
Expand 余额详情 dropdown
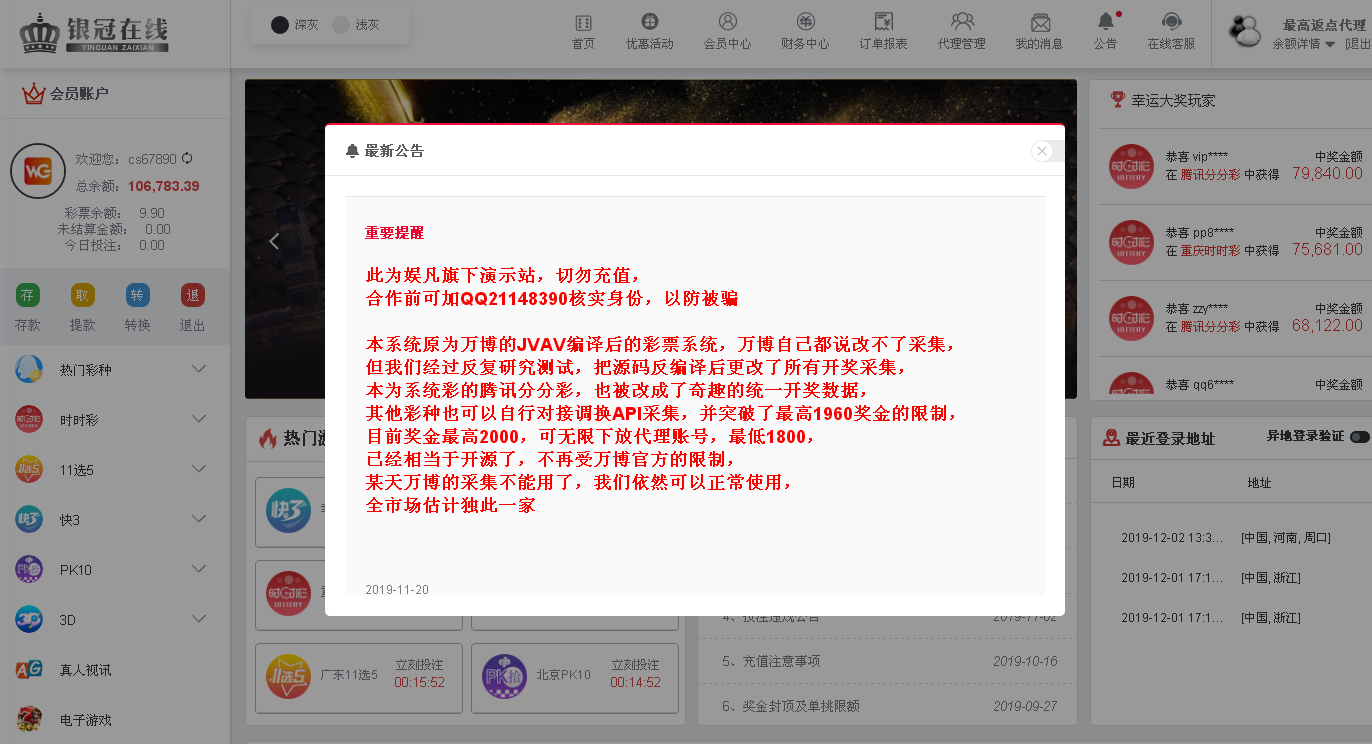[1304, 44]
